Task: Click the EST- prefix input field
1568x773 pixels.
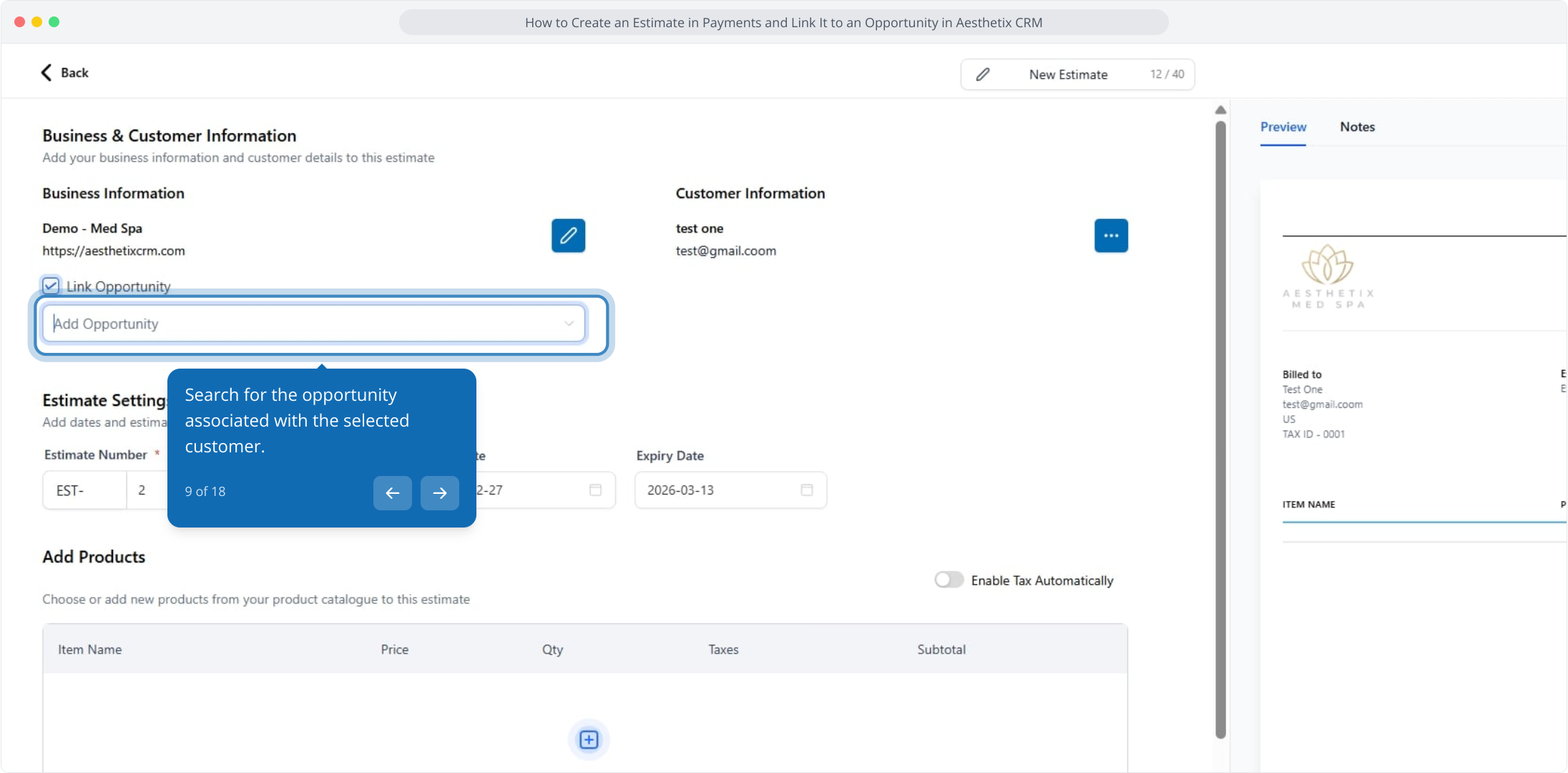Action: pyautogui.click(x=84, y=490)
